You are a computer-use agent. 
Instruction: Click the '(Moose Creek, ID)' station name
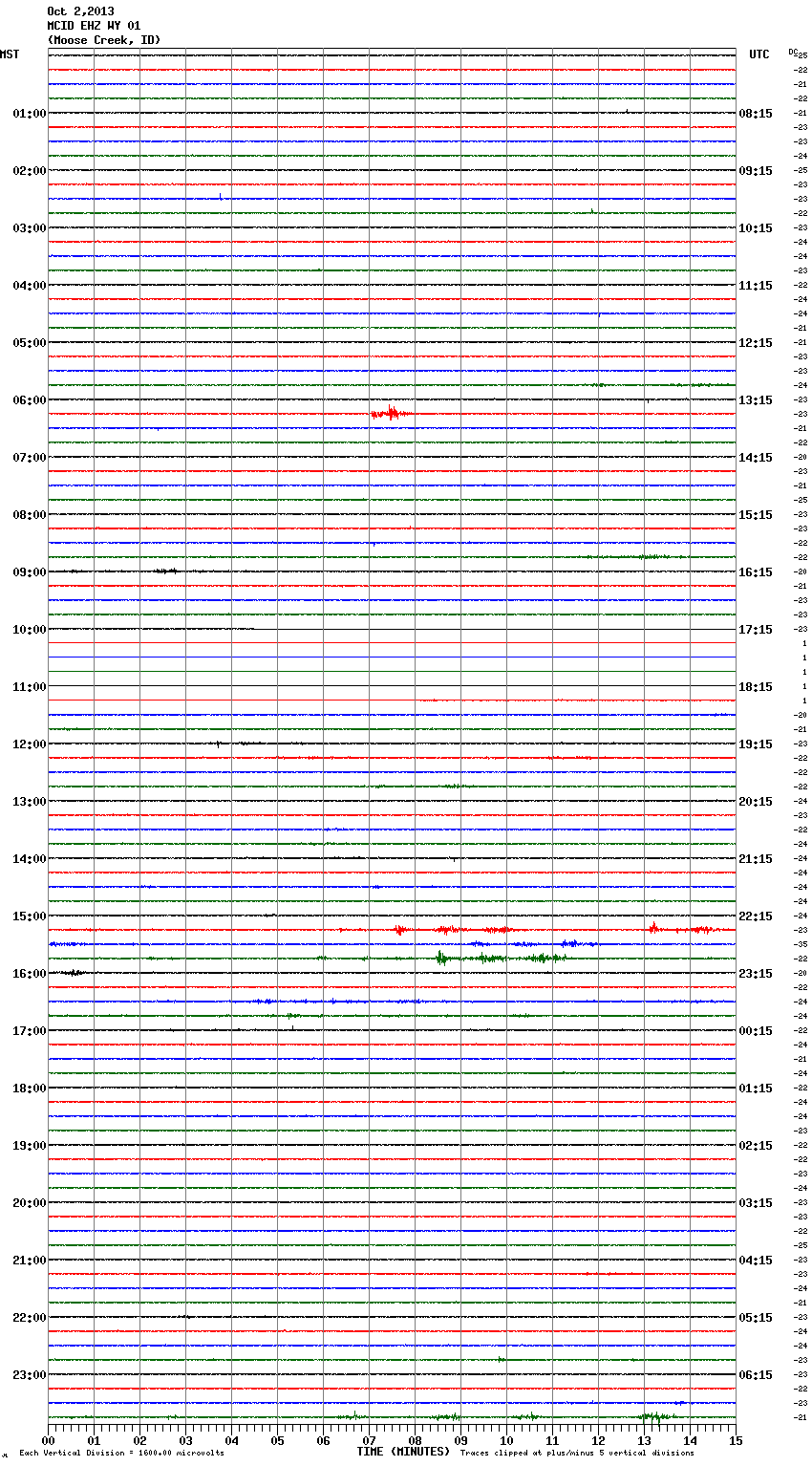click(x=104, y=40)
